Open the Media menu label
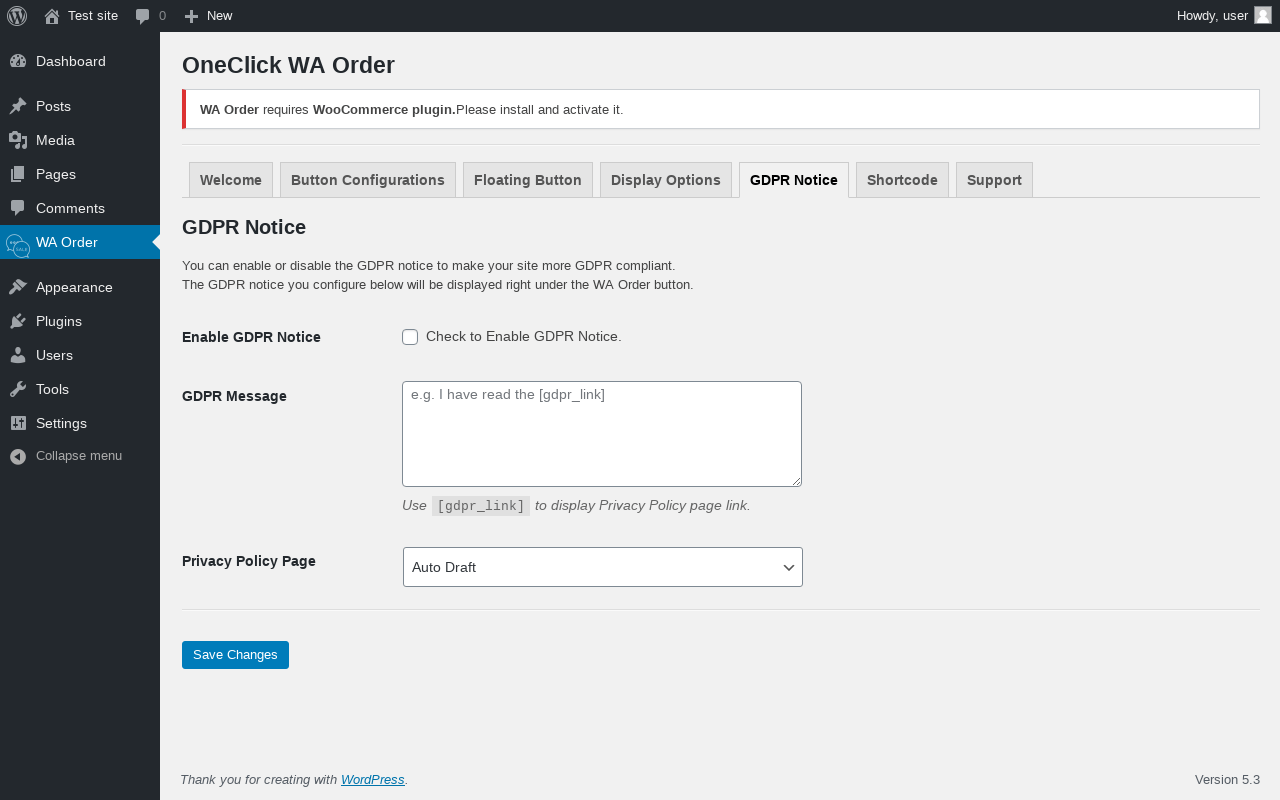Viewport: 1280px width, 800px height. point(55,140)
